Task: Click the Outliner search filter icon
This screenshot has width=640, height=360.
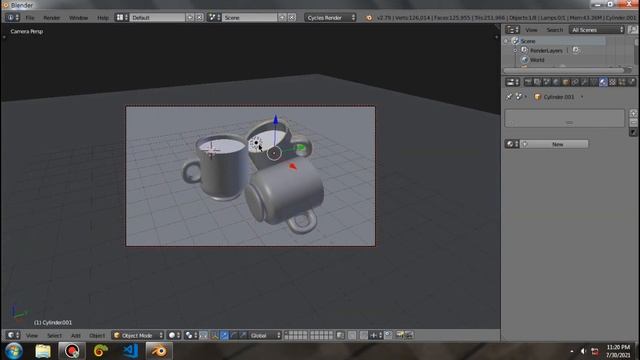Action: pos(632,30)
